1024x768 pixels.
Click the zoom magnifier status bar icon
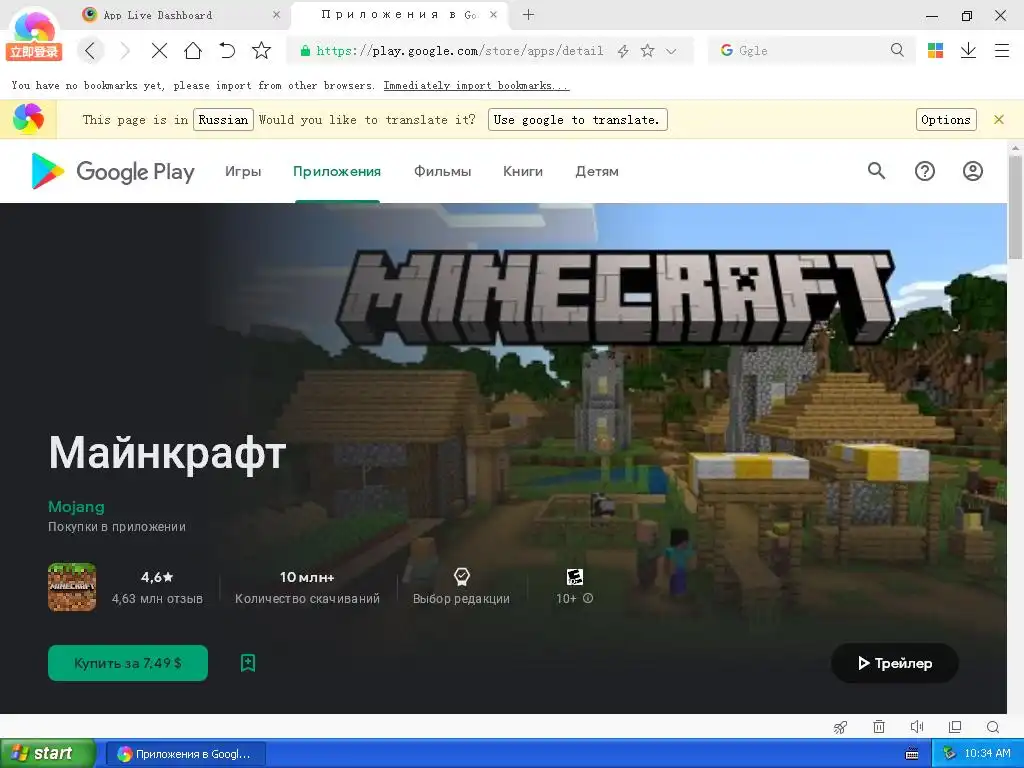[x=993, y=727]
